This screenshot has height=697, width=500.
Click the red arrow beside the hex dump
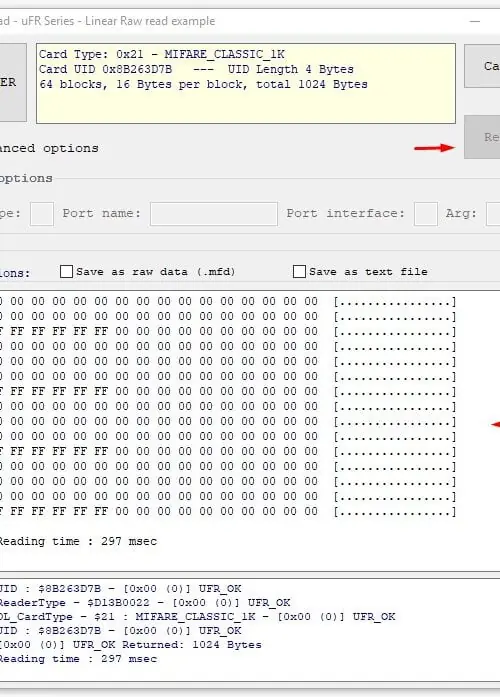[495, 425]
